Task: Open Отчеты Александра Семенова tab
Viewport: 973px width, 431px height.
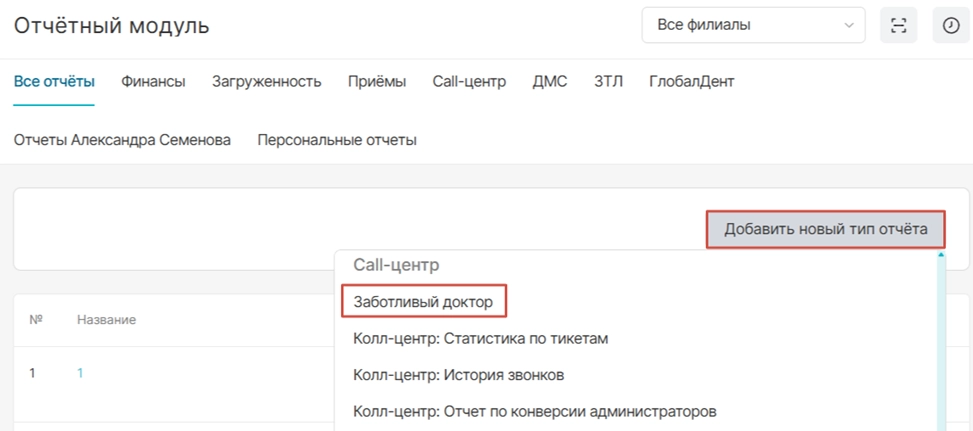Action: click(x=122, y=141)
